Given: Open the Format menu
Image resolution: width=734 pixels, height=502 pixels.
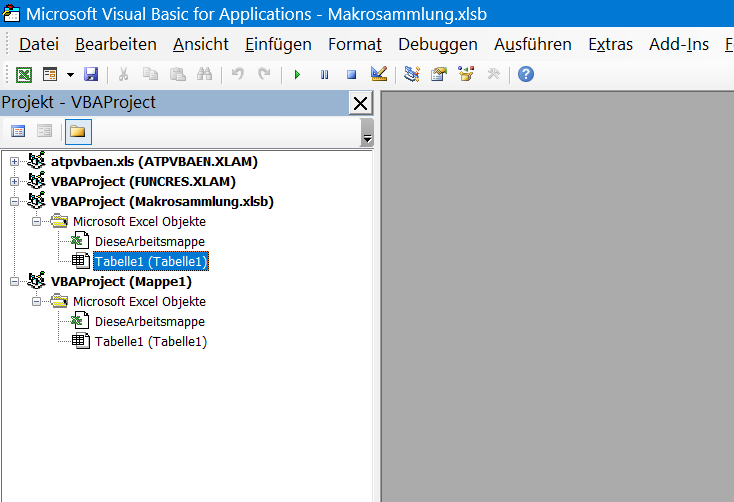Looking at the screenshot, I should (x=355, y=44).
